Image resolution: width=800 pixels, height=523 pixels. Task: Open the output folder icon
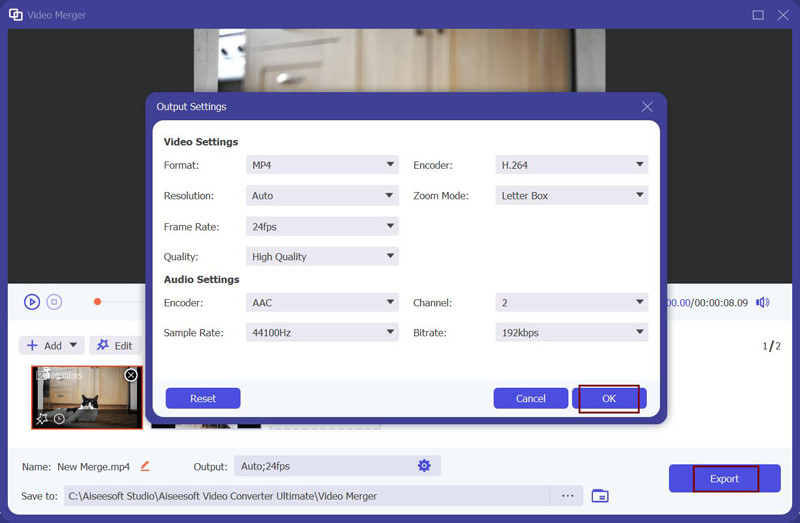[x=600, y=496]
